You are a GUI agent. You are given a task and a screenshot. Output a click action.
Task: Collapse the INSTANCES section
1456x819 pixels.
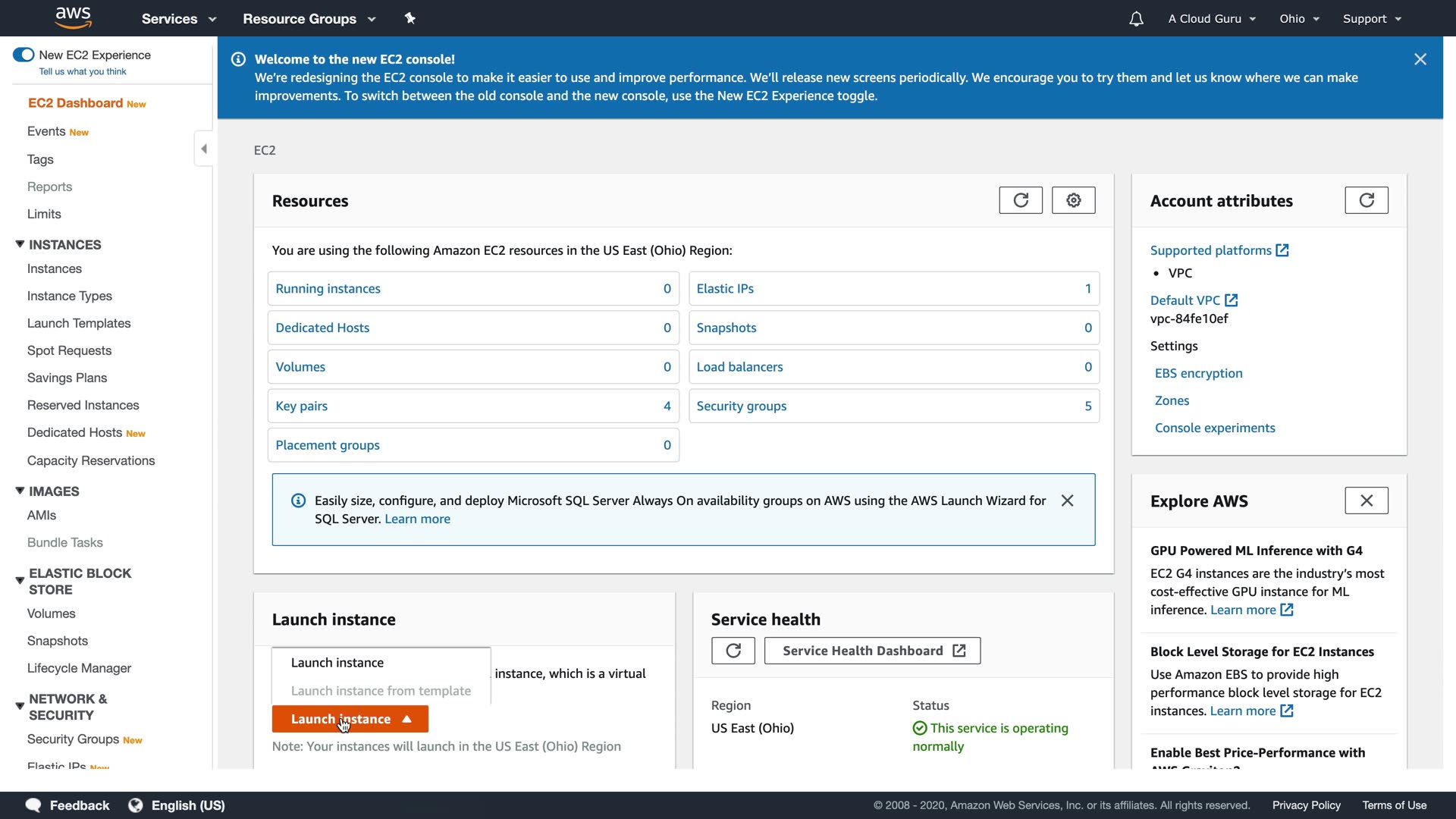(x=20, y=244)
